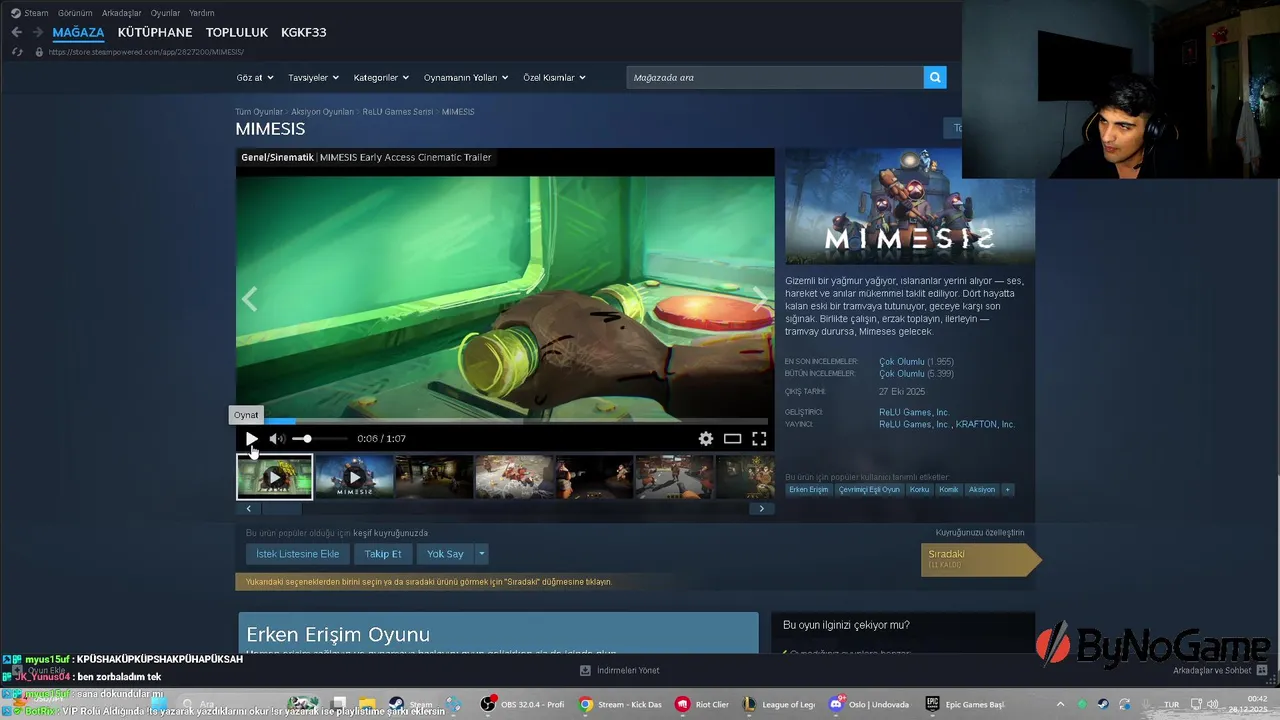Image resolution: width=1280 pixels, height=720 pixels.
Task: Open League of Legends taskbar item
Action: tap(779, 704)
